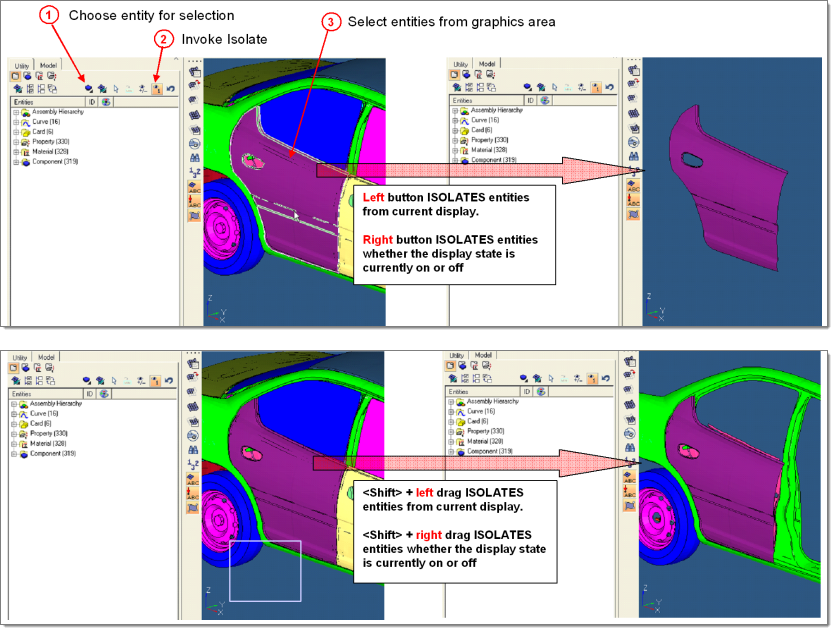Invoke the Isolate tool in the browser toolbar

coord(156,88)
